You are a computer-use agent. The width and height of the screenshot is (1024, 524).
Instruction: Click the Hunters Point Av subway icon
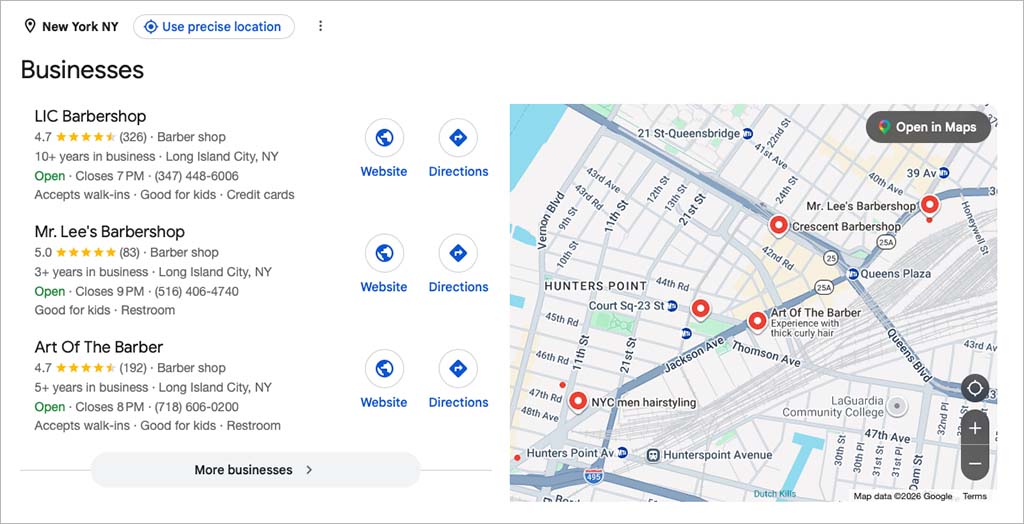622,452
